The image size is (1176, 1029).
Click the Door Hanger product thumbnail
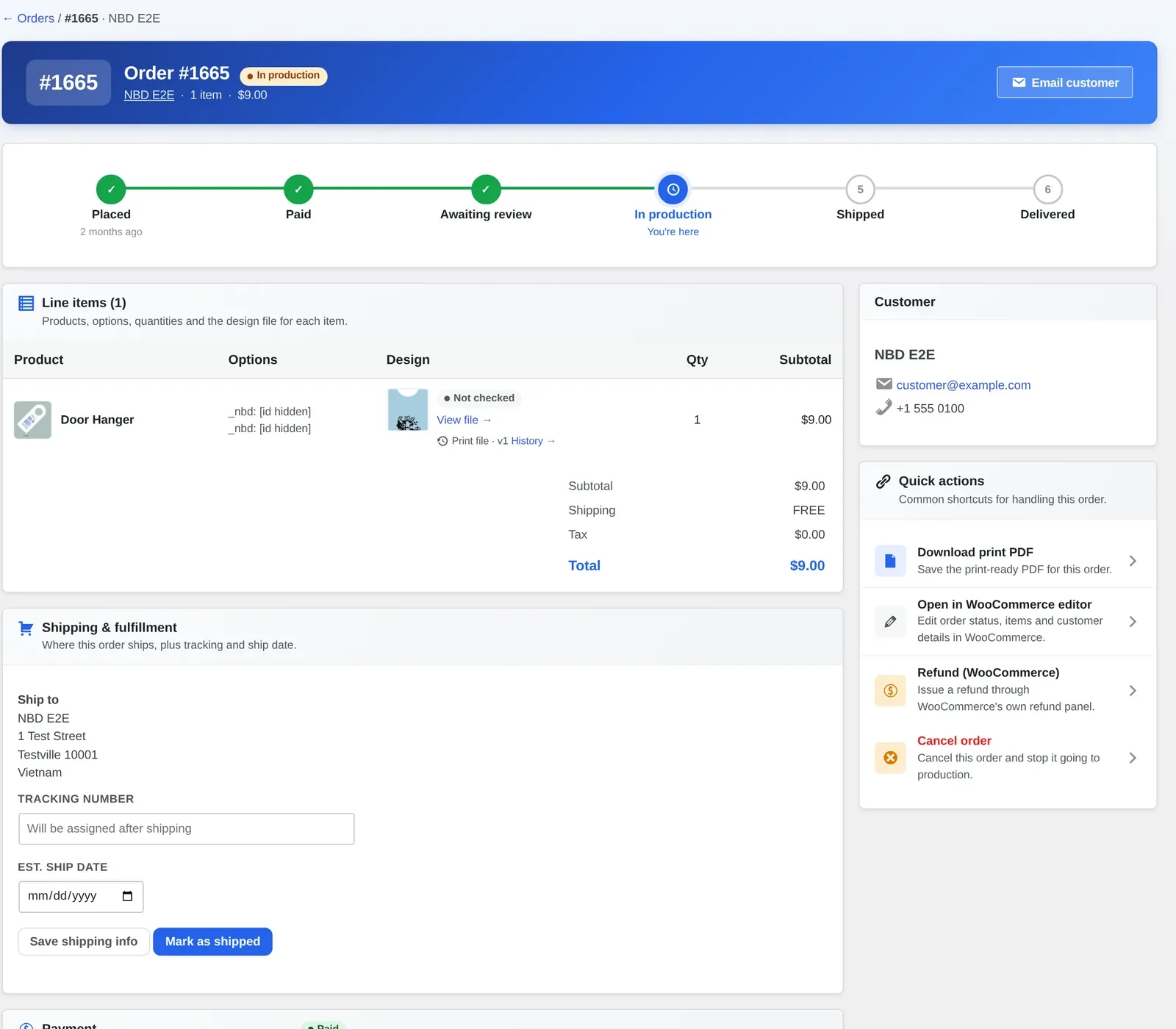[x=32, y=420]
